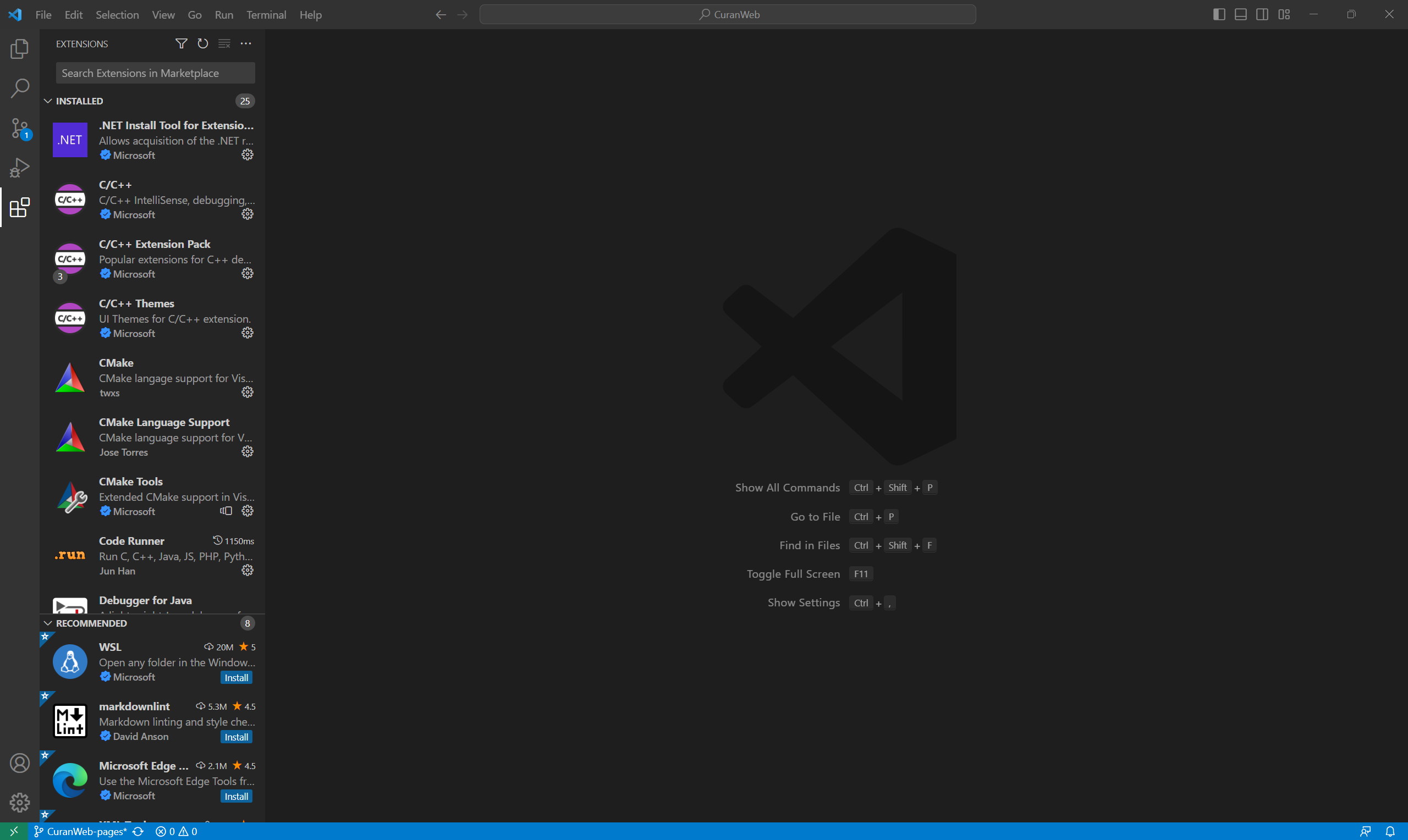The width and height of the screenshot is (1408, 840).
Task: Open settings for the Code Runner extension
Action: tap(248, 570)
